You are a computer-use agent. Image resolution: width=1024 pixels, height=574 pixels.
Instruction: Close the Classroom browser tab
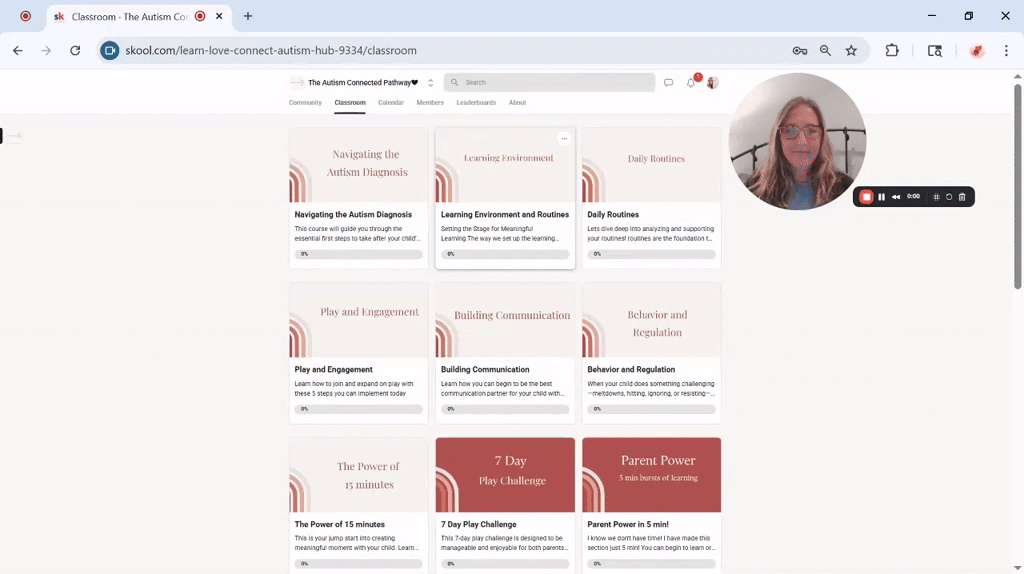point(219,16)
